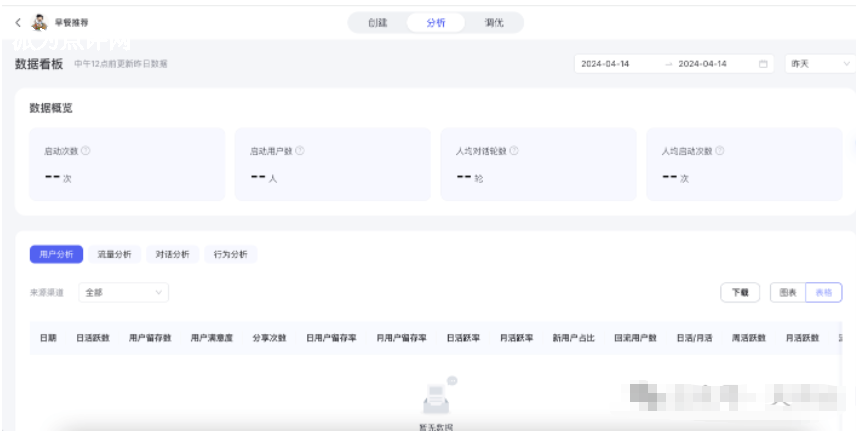The width and height of the screenshot is (856, 431).
Task: Click help icon next to 人均启动次数
Action: tap(720, 151)
